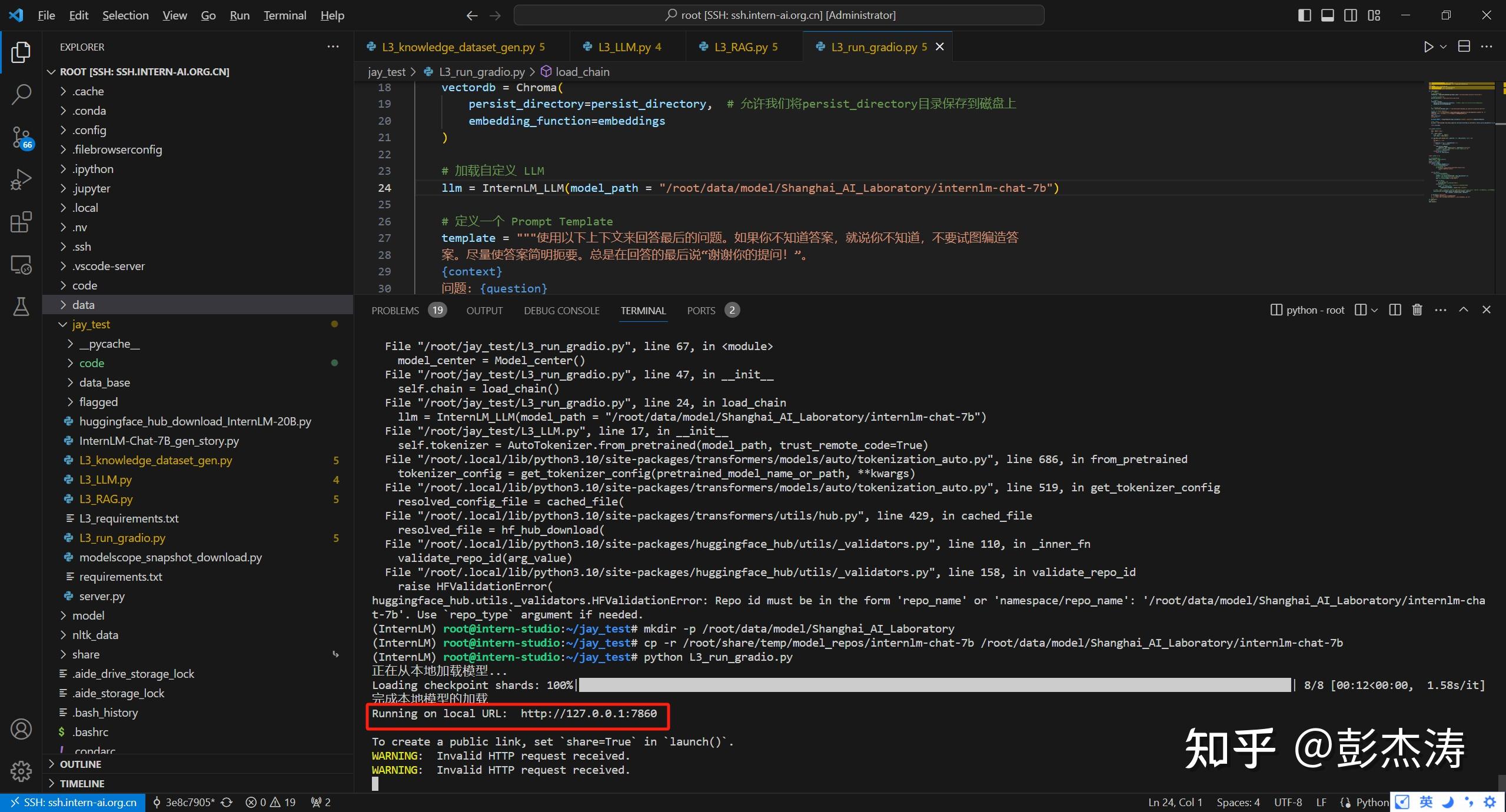1506x812 pixels.
Task: Expand the data_base folder
Action: coord(104,382)
